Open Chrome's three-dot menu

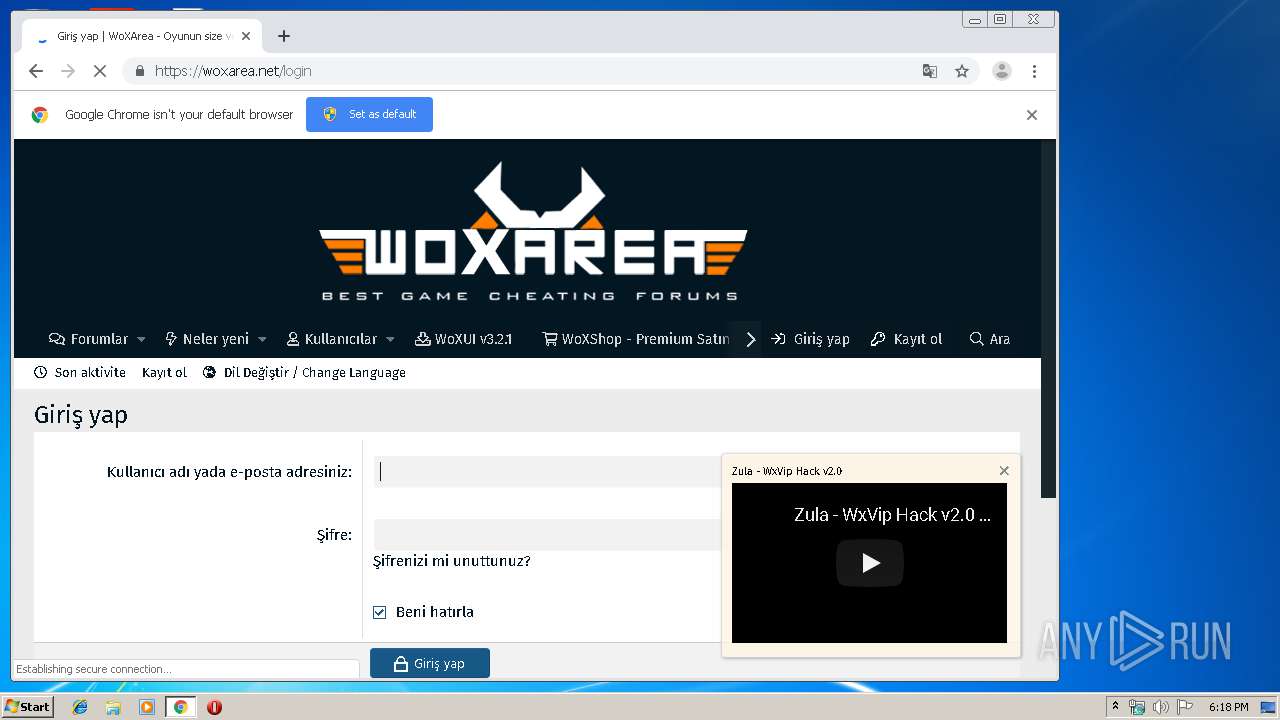[1034, 71]
